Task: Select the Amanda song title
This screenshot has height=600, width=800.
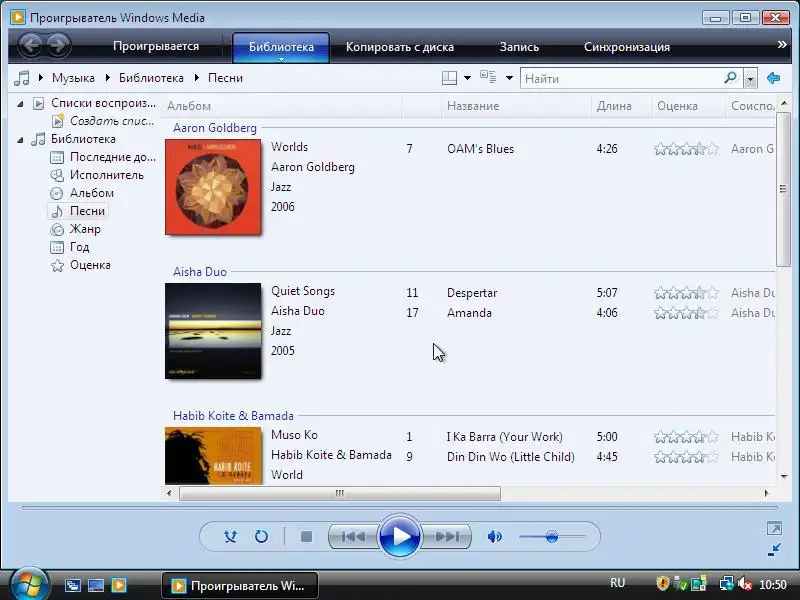Action: coord(469,313)
